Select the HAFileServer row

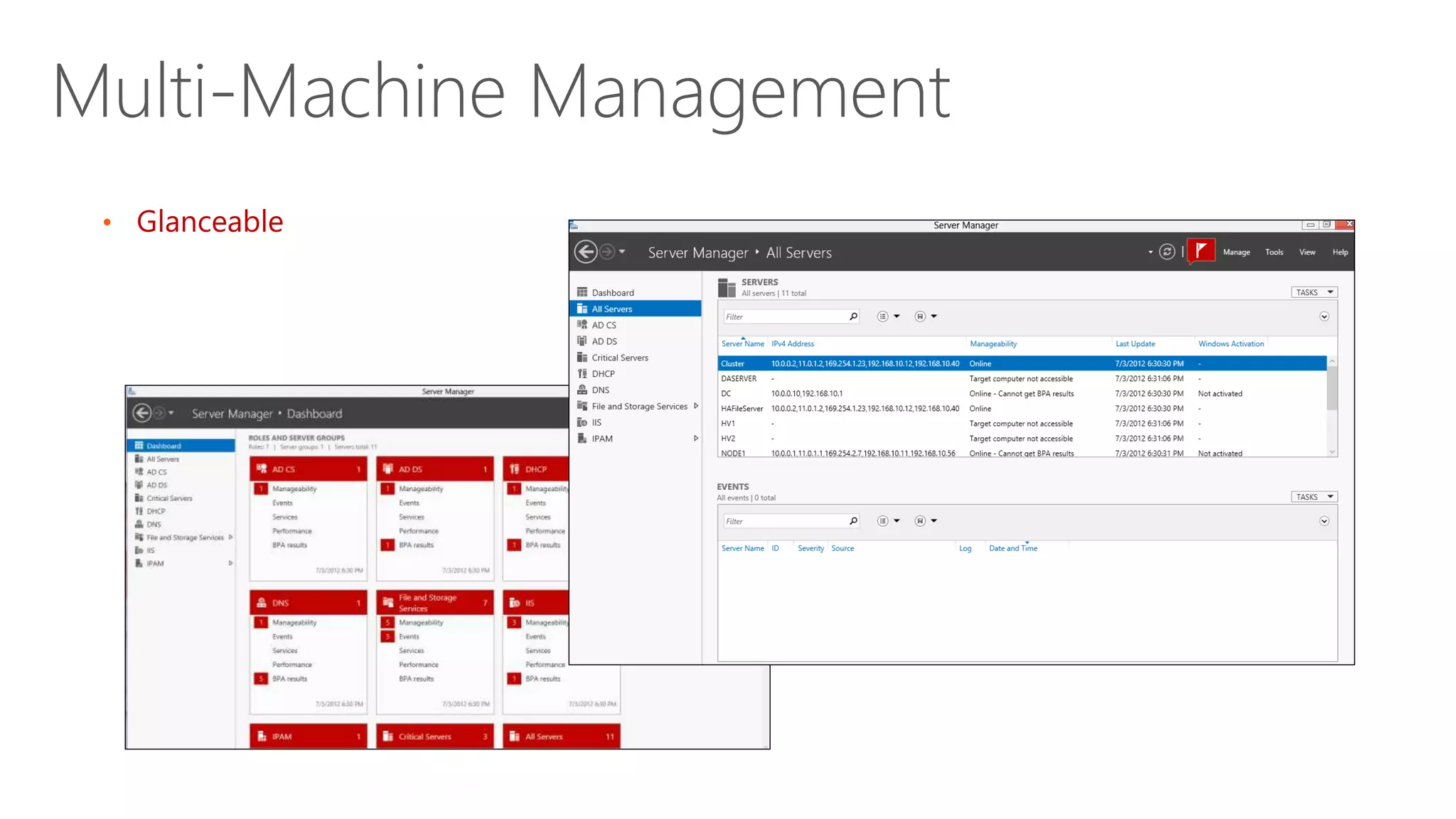pyautogui.click(x=1022, y=408)
